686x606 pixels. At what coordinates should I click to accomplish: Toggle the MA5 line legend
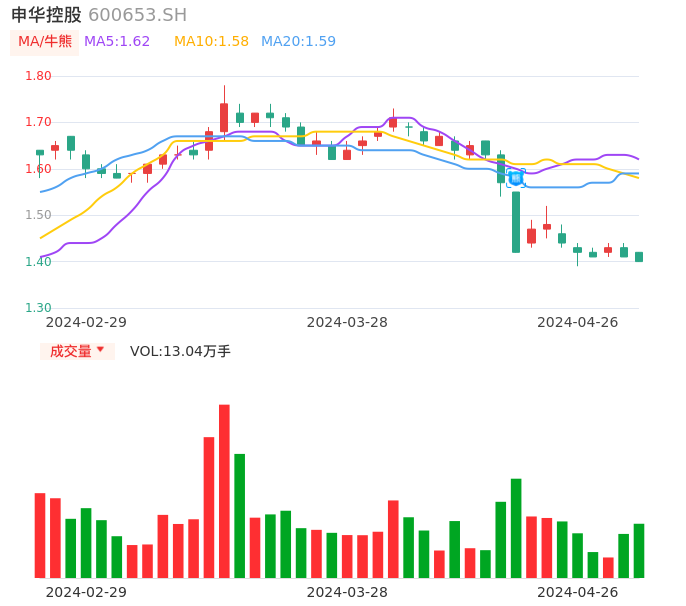coord(117,42)
